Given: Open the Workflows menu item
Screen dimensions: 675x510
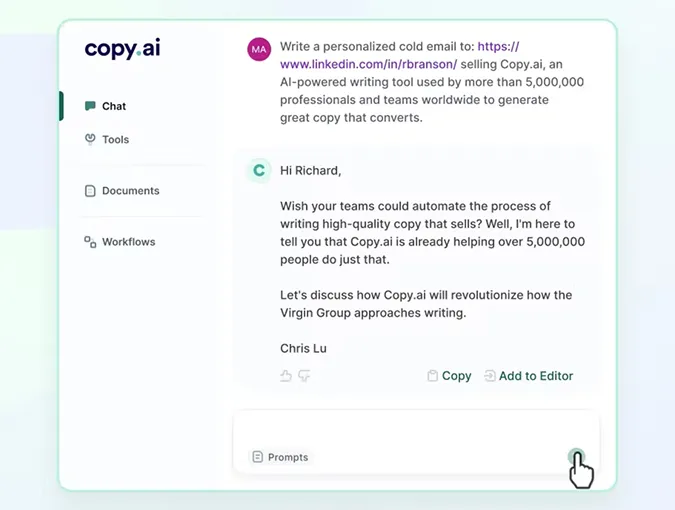Looking at the screenshot, I should [x=128, y=242].
